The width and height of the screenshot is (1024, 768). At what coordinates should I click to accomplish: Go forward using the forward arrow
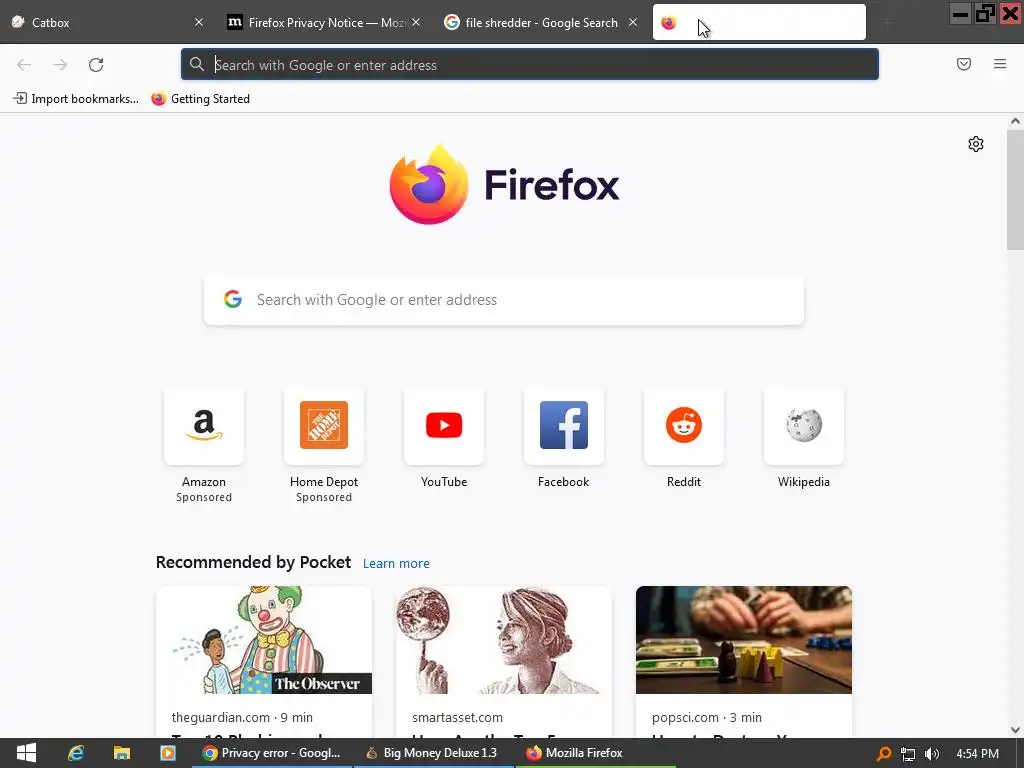click(60, 65)
